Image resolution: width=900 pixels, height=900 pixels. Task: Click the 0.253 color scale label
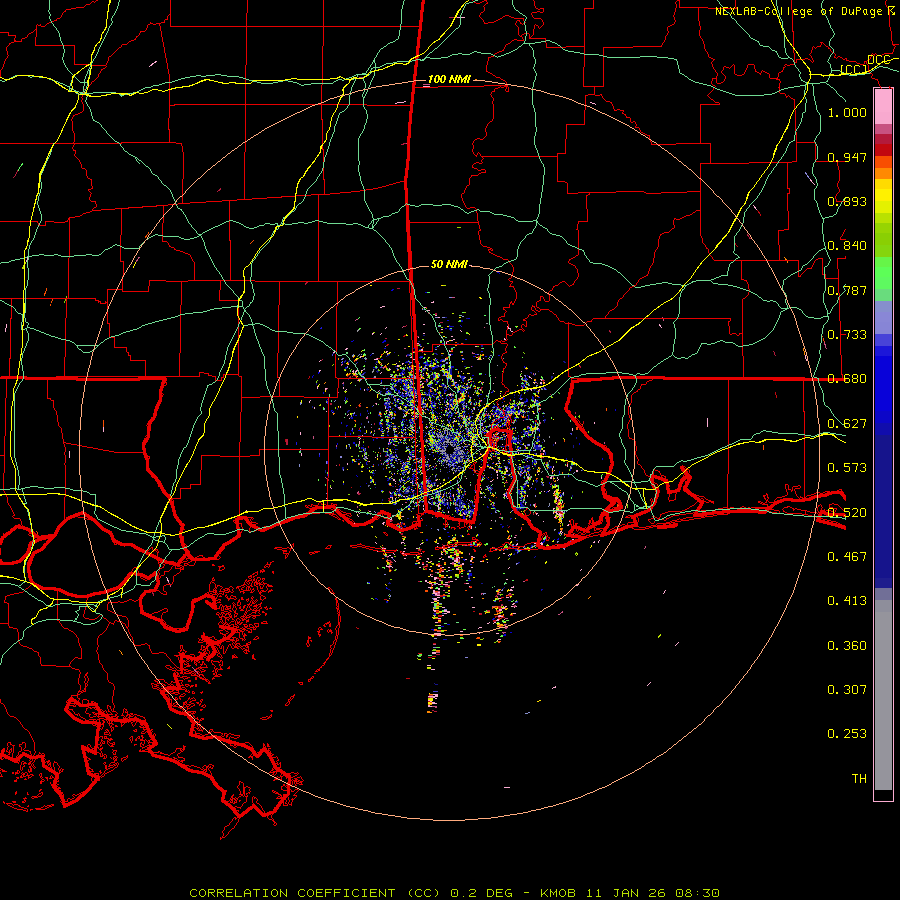tap(847, 734)
